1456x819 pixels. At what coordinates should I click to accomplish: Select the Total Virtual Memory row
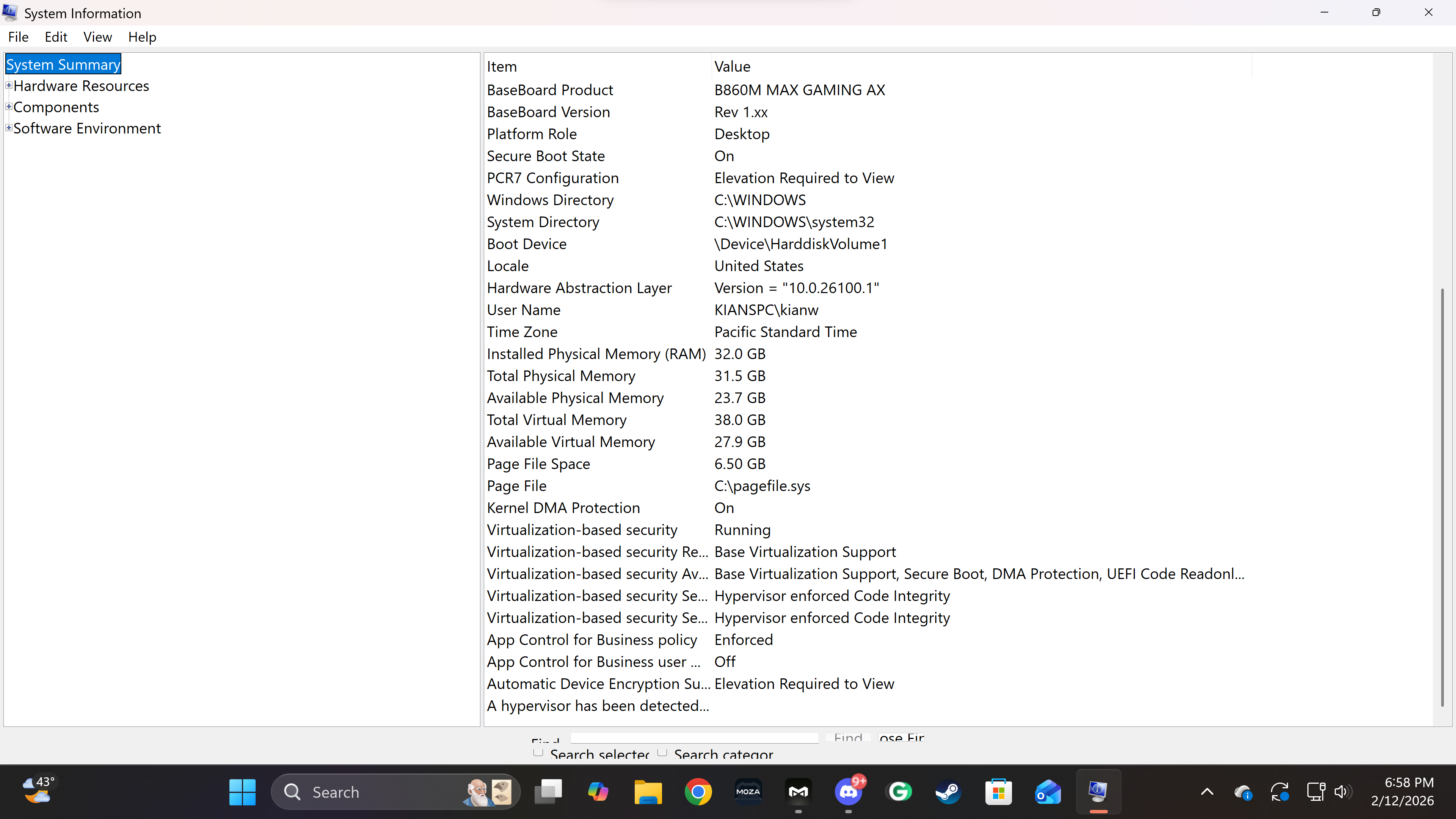pos(868,420)
